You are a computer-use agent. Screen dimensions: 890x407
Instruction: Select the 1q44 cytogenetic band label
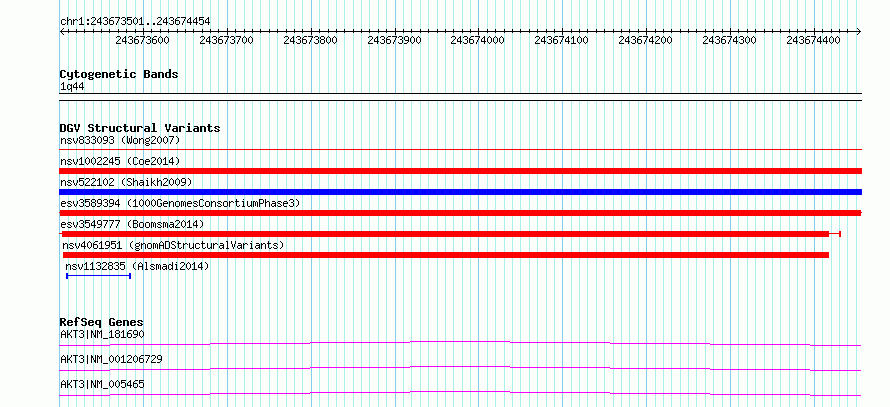(73, 87)
